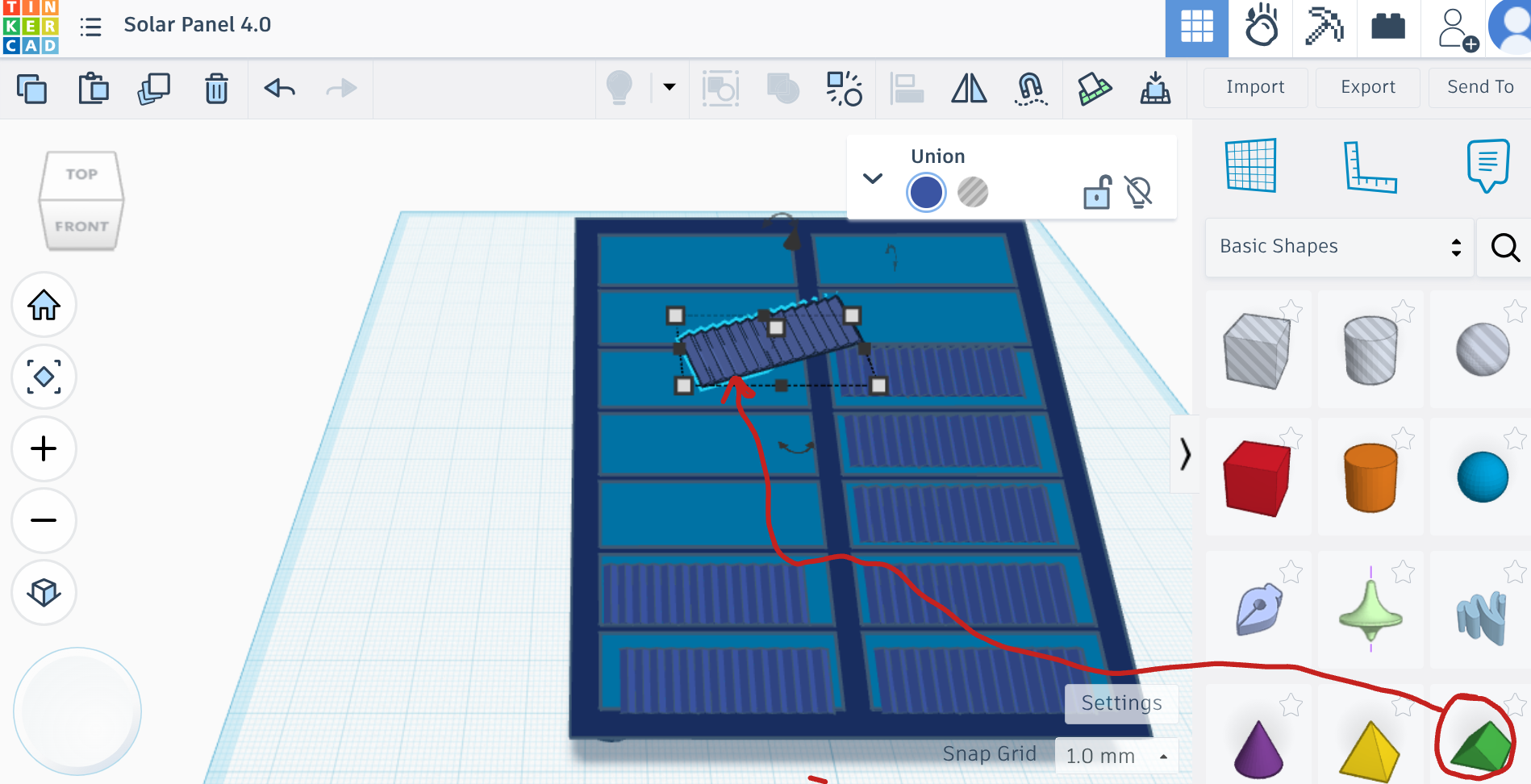
Task: Zoom in with the plus button
Action: coord(44,448)
